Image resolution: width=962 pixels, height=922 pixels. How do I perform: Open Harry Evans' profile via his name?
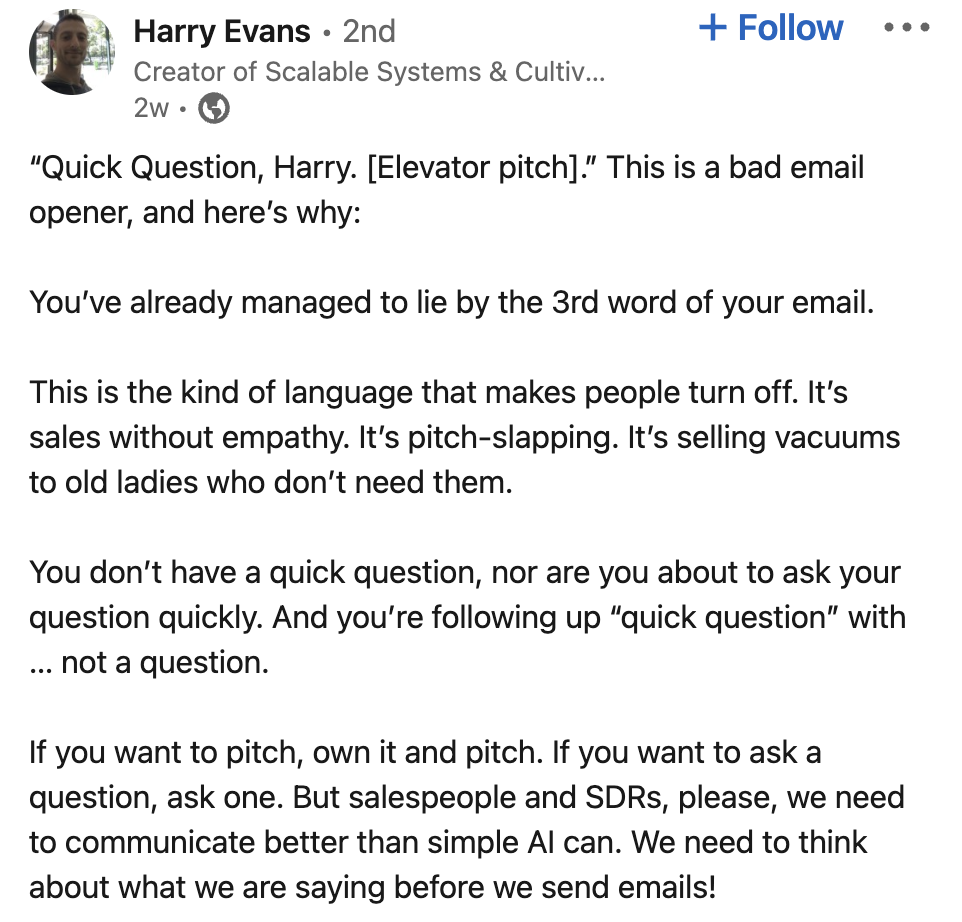(x=222, y=31)
